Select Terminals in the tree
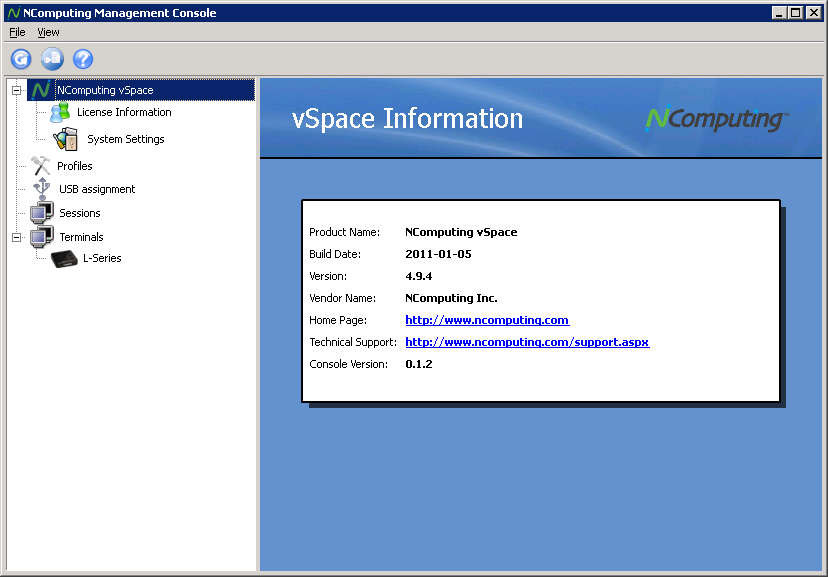 click(81, 237)
